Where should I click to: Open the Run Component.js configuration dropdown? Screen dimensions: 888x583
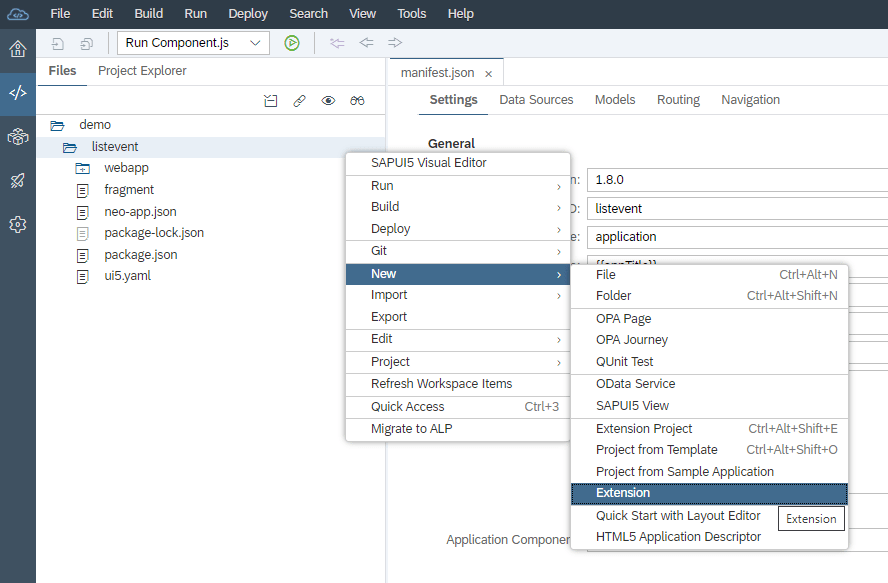click(x=191, y=43)
